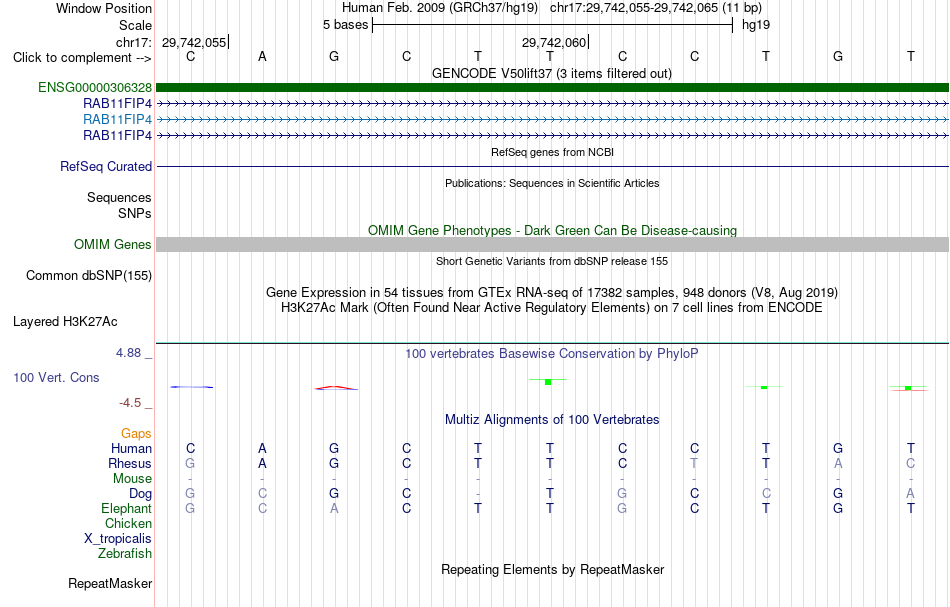Click the red conservation mark under G base
Image resolution: width=950 pixels, height=607 pixels.
pyautogui.click(x=336, y=388)
